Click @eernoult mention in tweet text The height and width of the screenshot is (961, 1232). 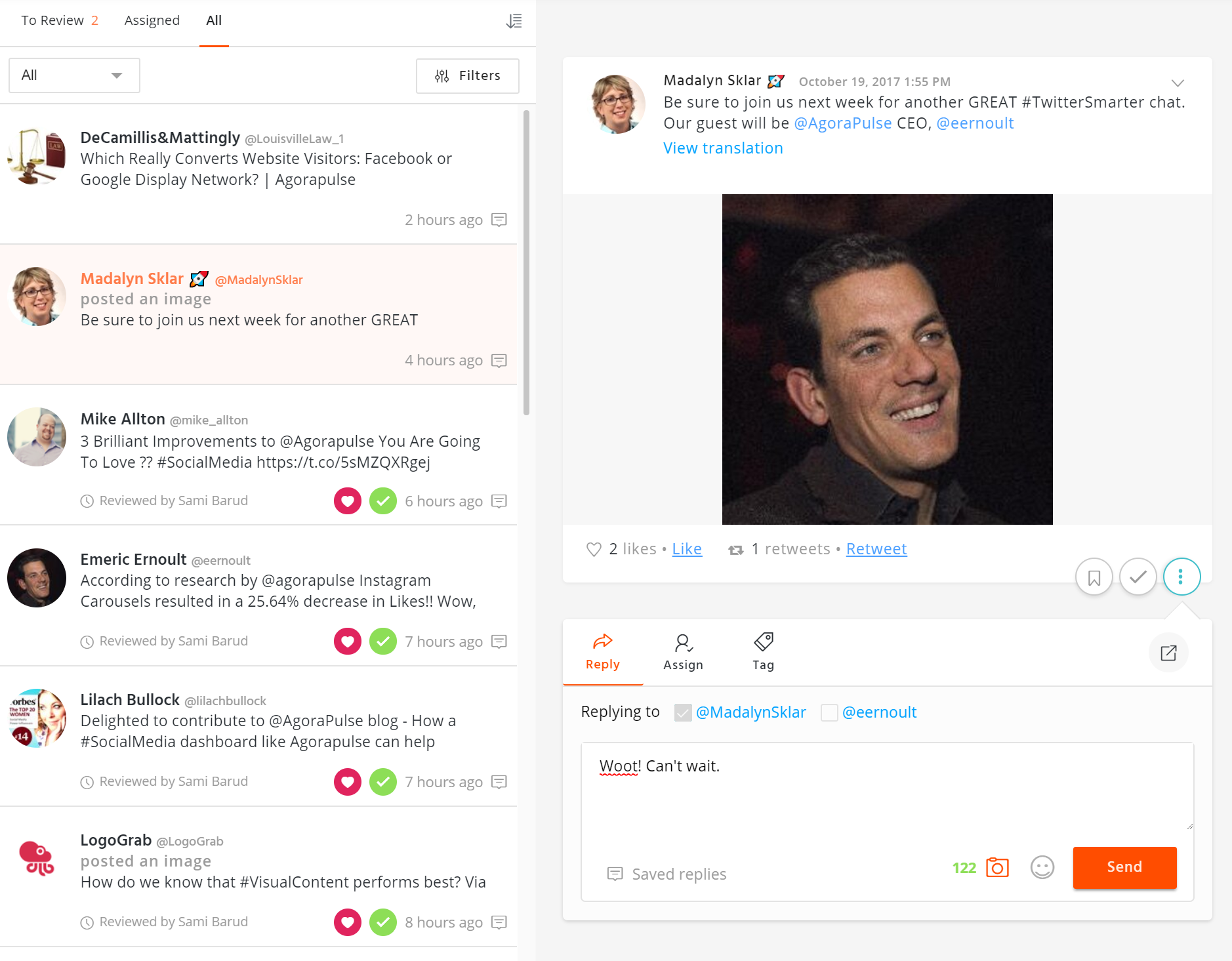point(975,123)
